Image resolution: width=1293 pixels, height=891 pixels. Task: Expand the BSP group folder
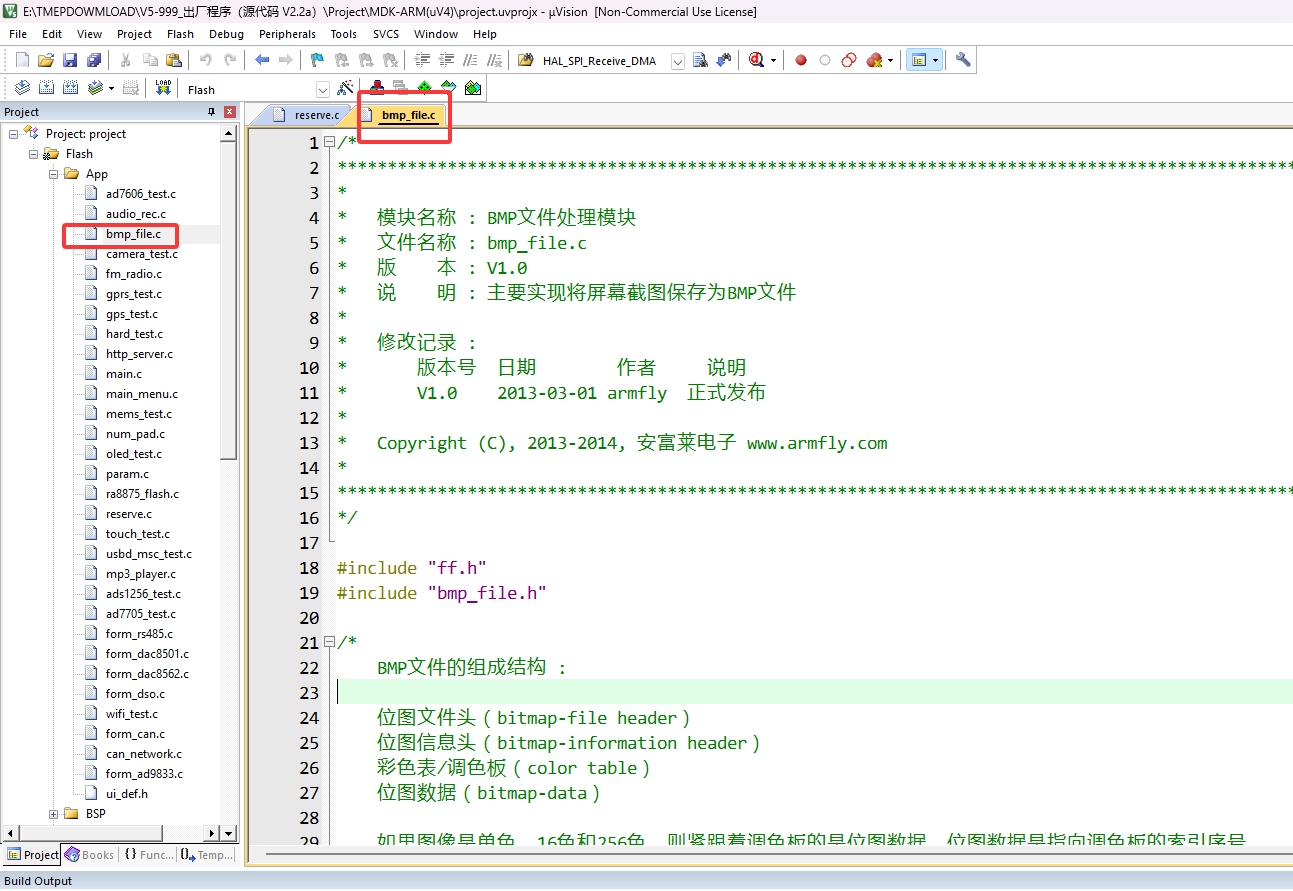[x=54, y=814]
